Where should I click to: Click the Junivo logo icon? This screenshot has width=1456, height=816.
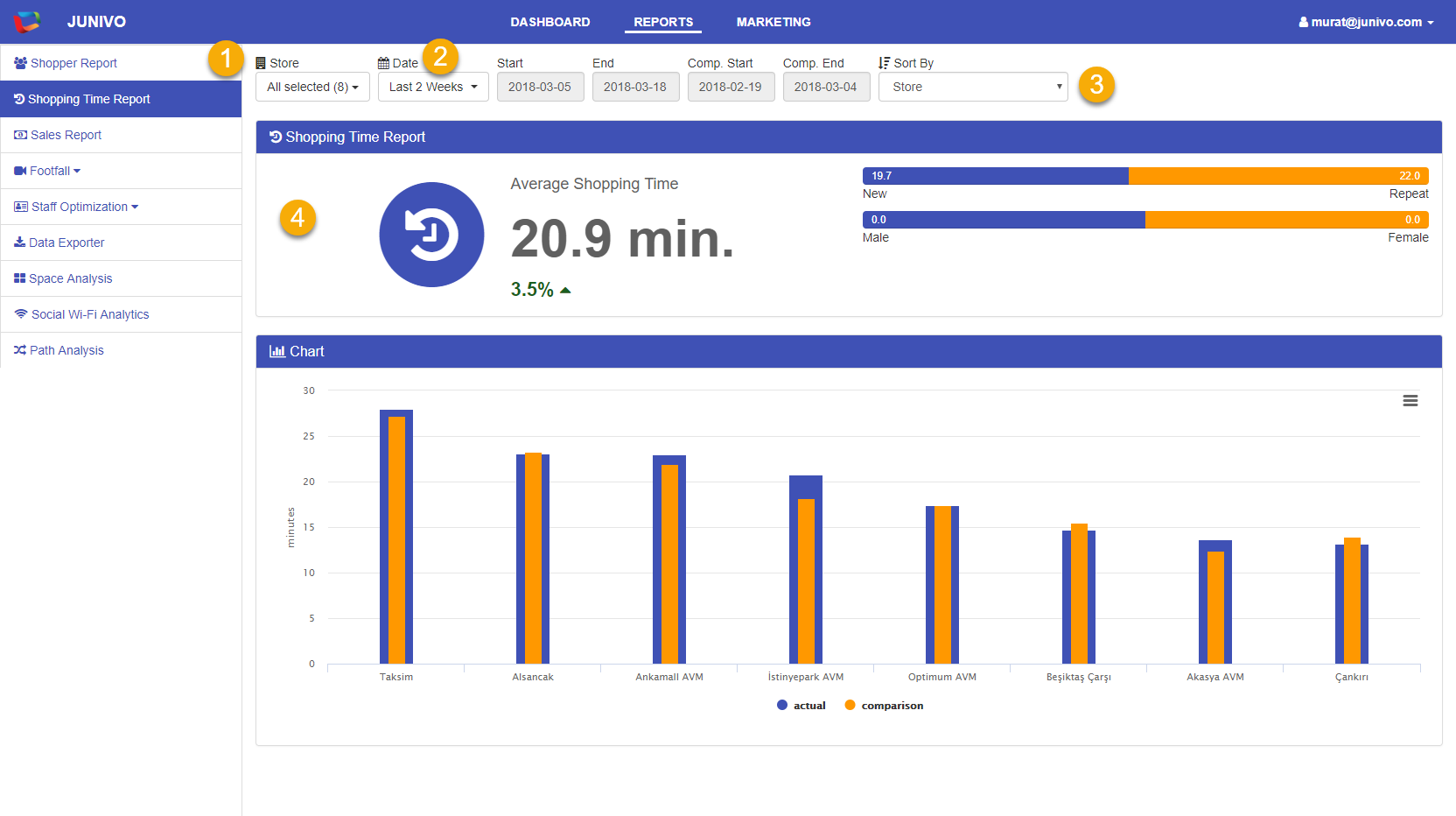pos(27,22)
